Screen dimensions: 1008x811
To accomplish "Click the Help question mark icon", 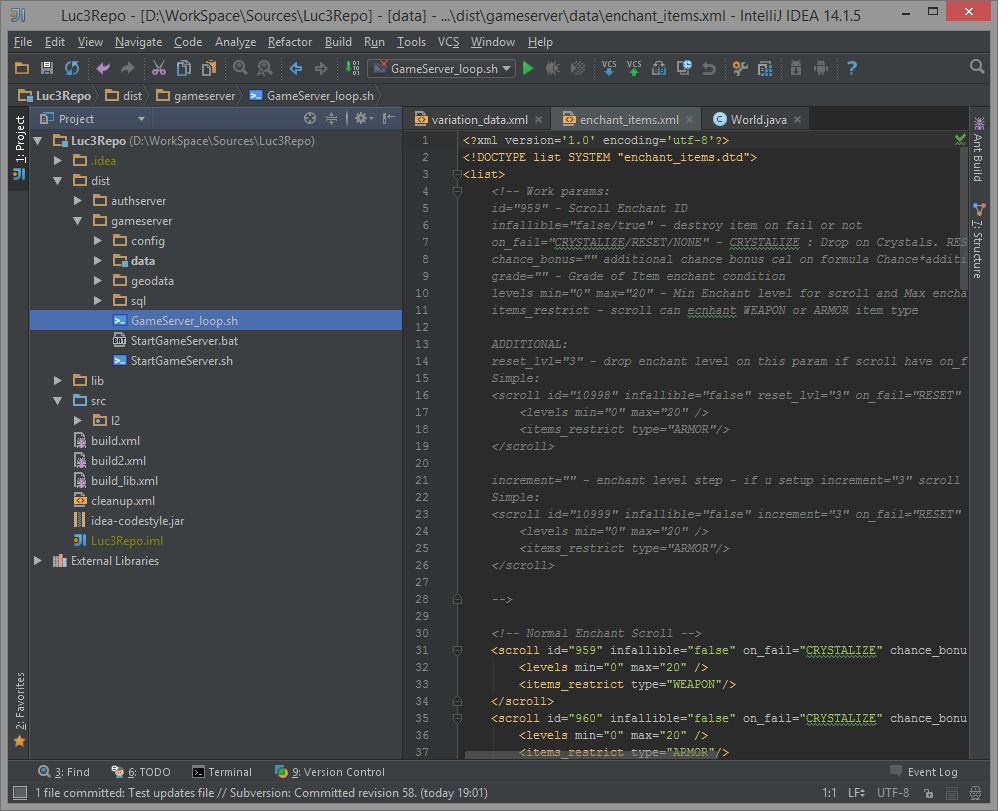I will click(x=852, y=68).
